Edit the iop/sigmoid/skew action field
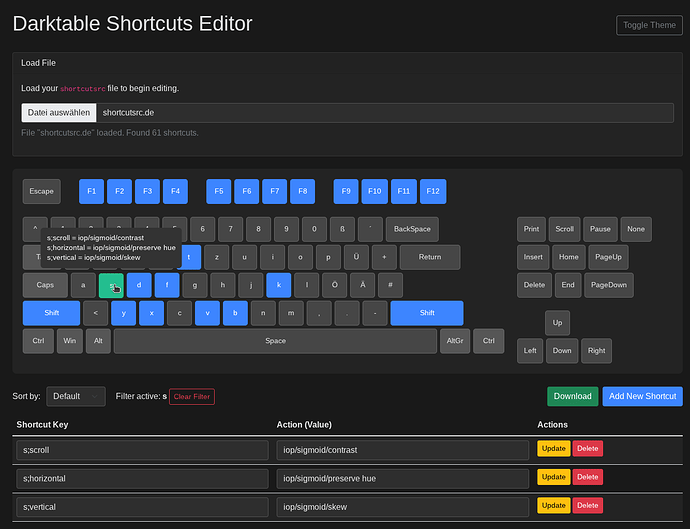The image size is (690, 529). tap(403, 507)
